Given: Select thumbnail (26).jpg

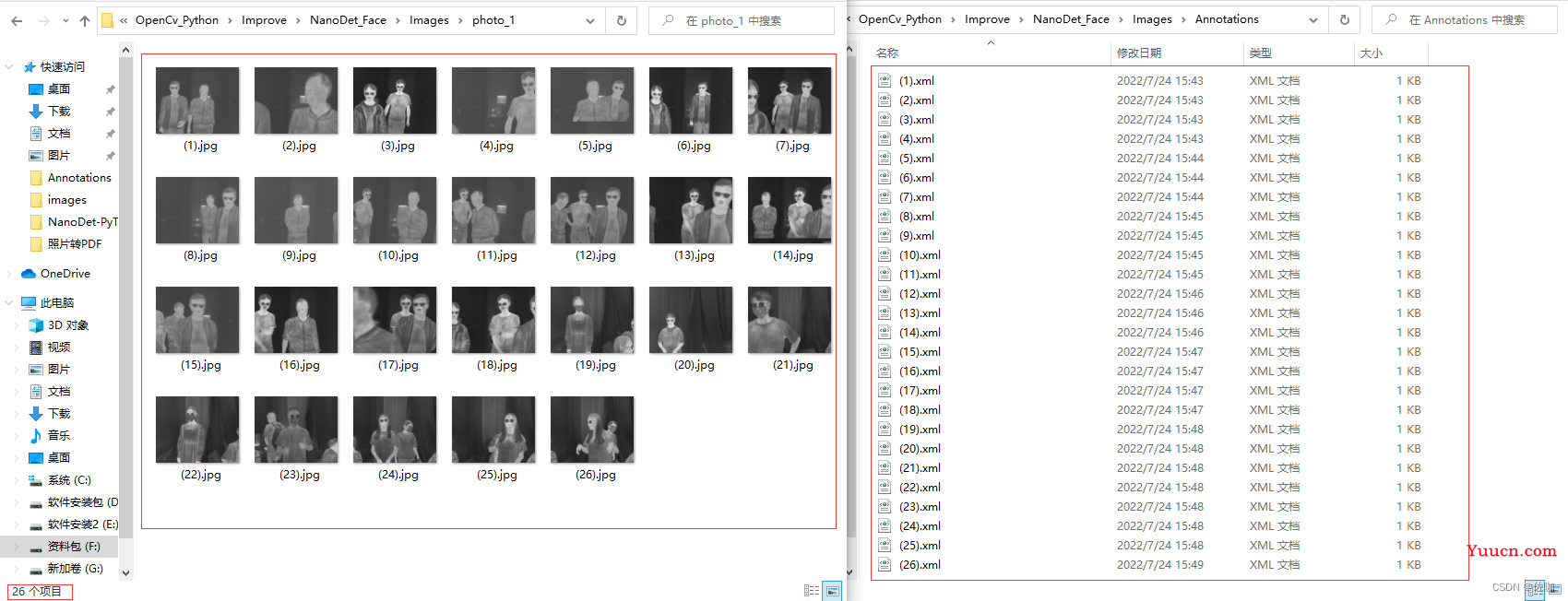Looking at the screenshot, I should tap(592, 430).
